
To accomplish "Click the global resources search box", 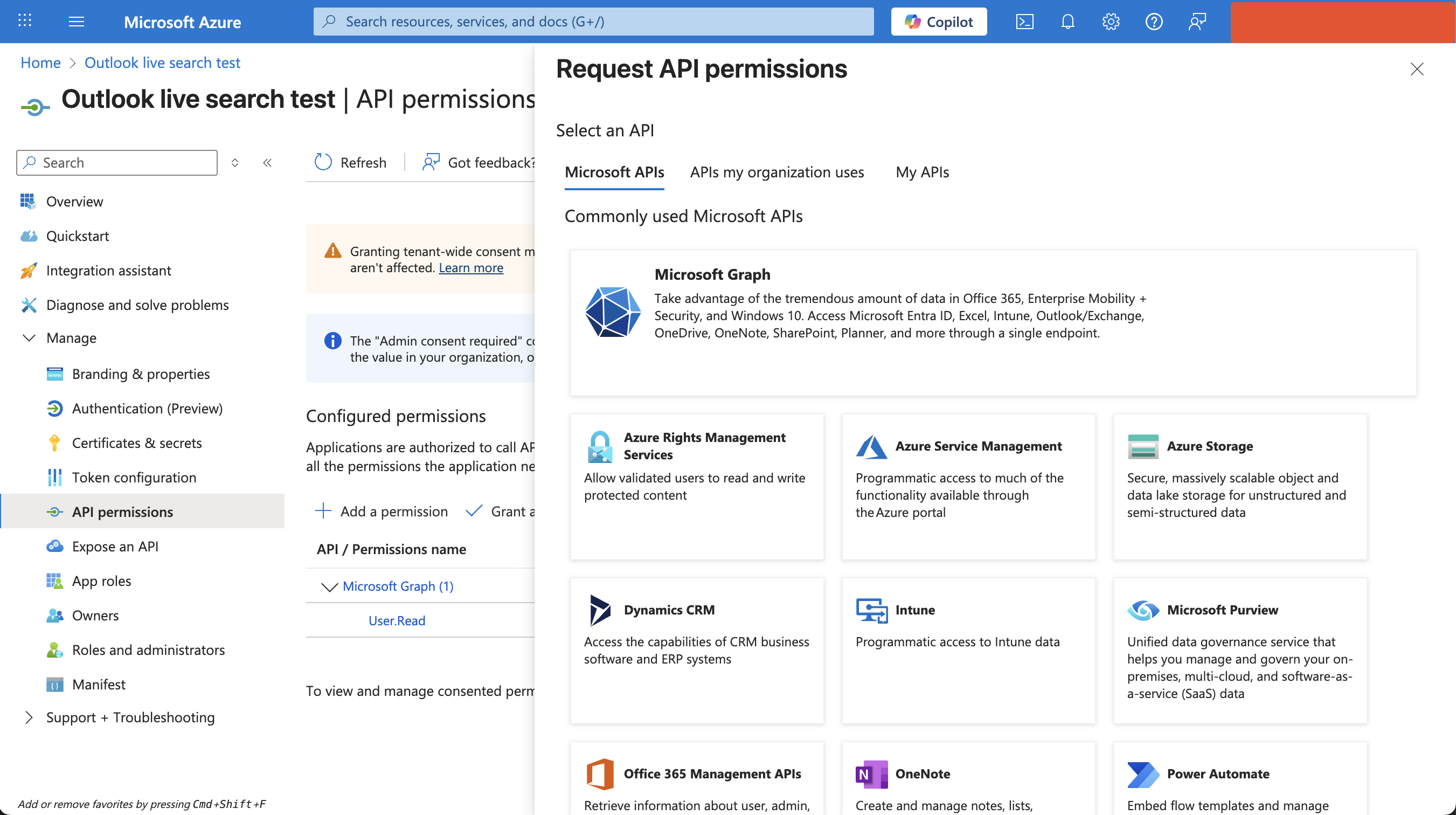I will [593, 22].
